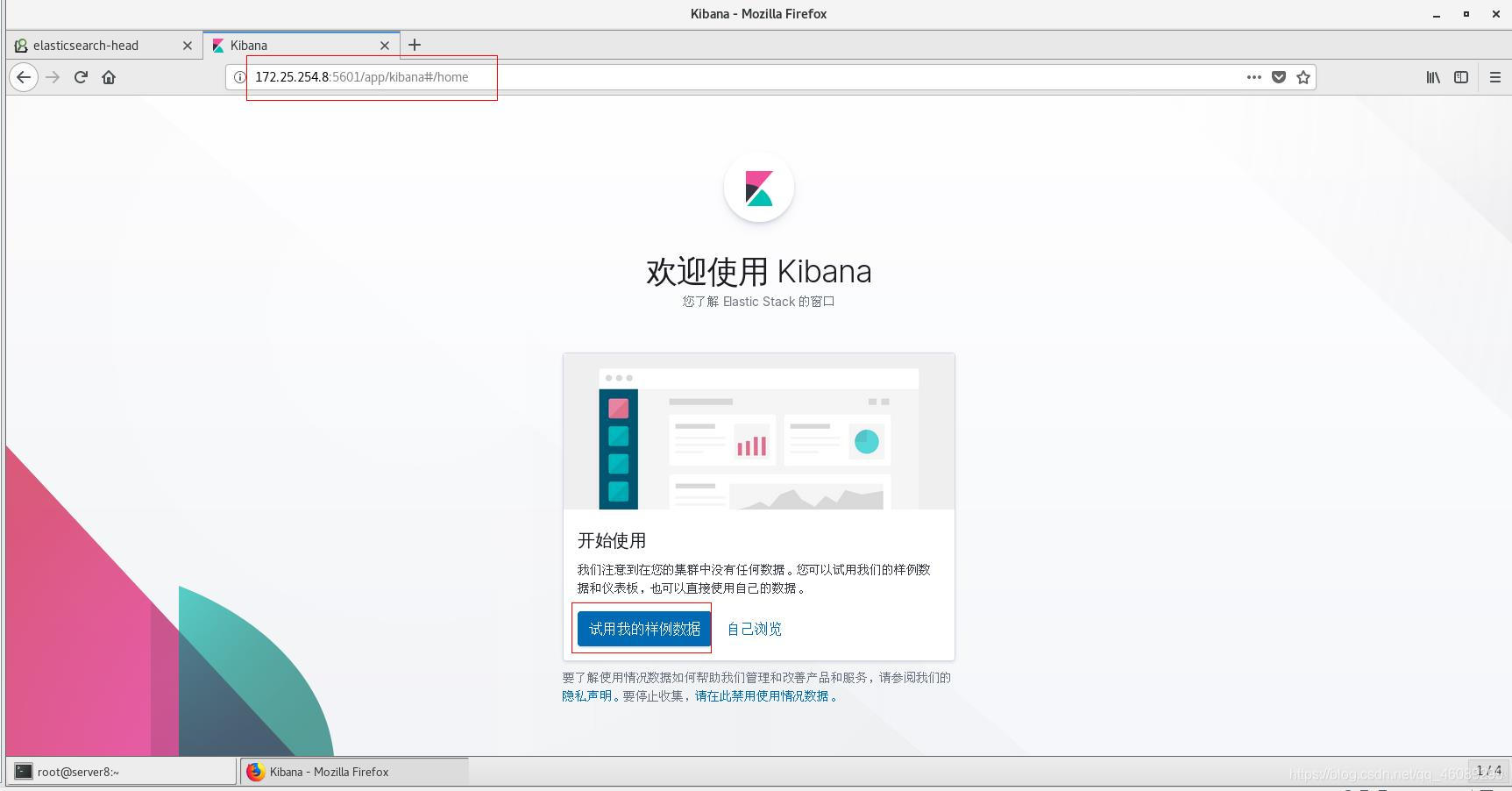Click the 开始使用 card title
The image size is (1512, 791).
(x=612, y=540)
